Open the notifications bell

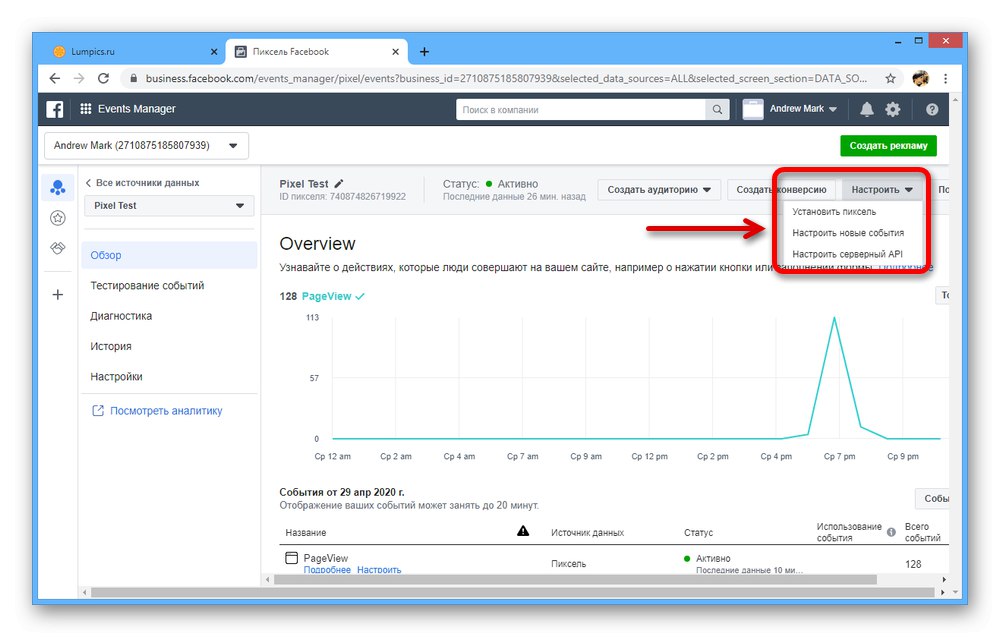pyautogui.click(x=866, y=110)
